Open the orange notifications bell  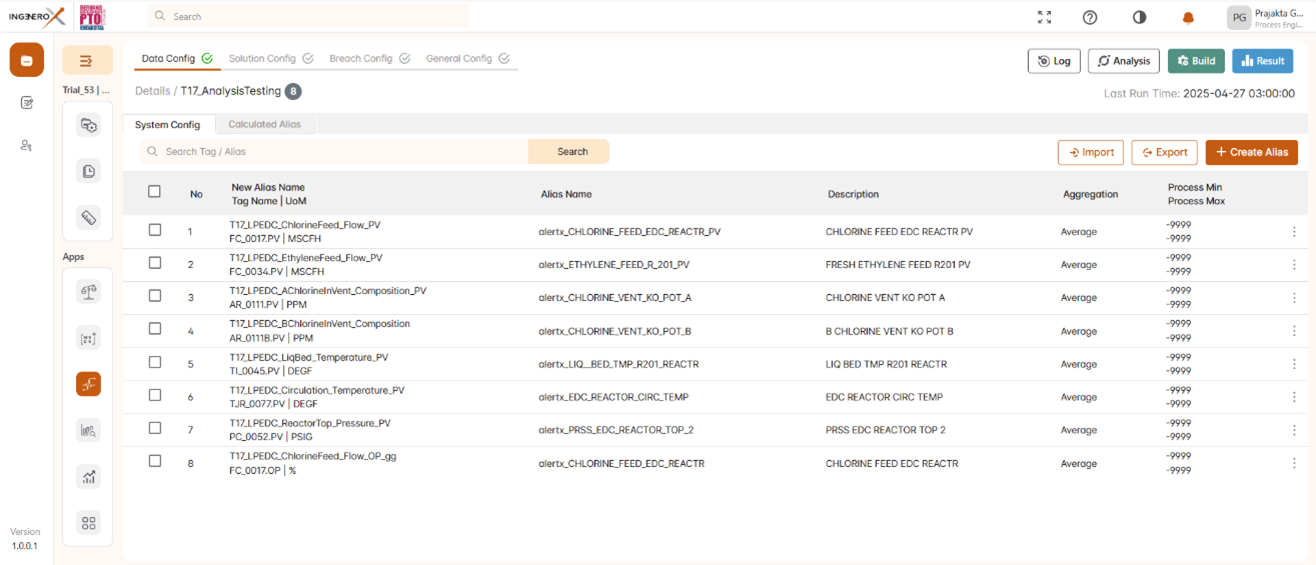(x=1189, y=17)
